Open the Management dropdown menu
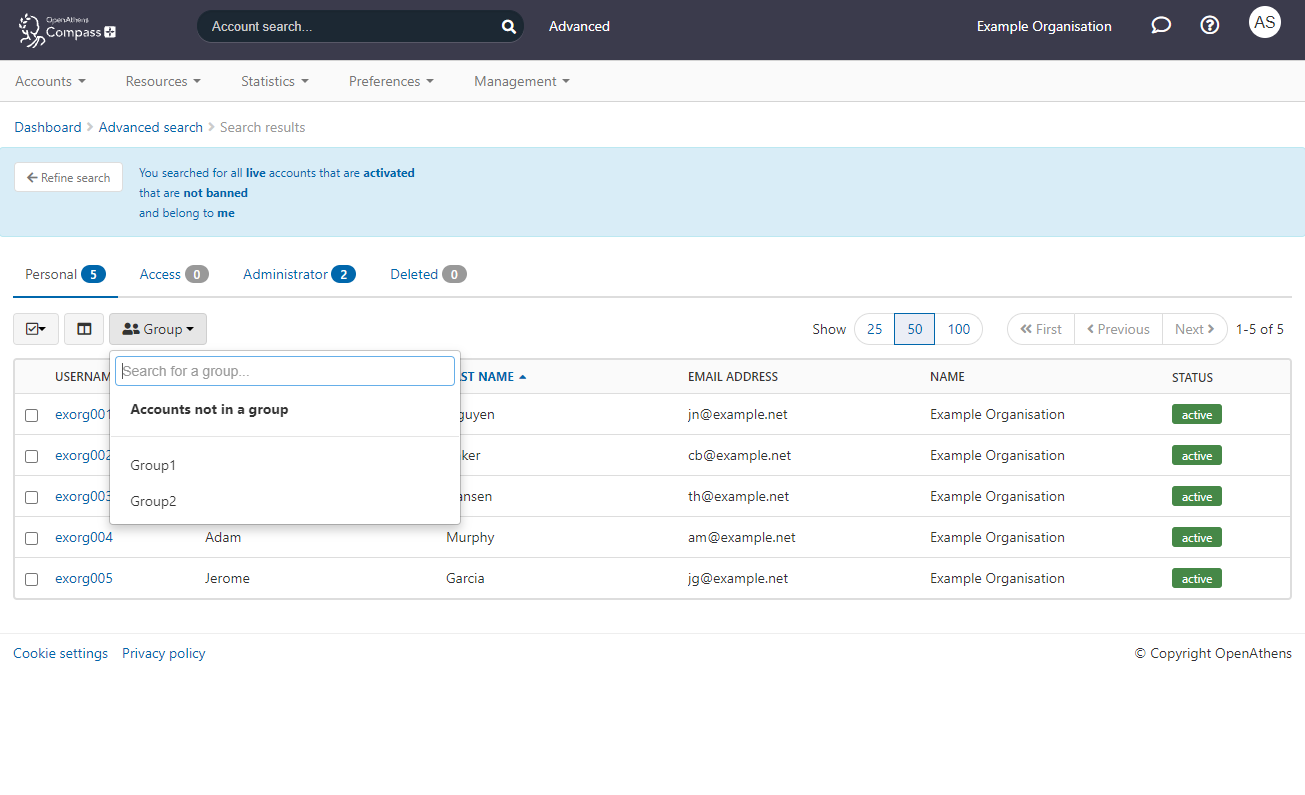 click(x=521, y=81)
